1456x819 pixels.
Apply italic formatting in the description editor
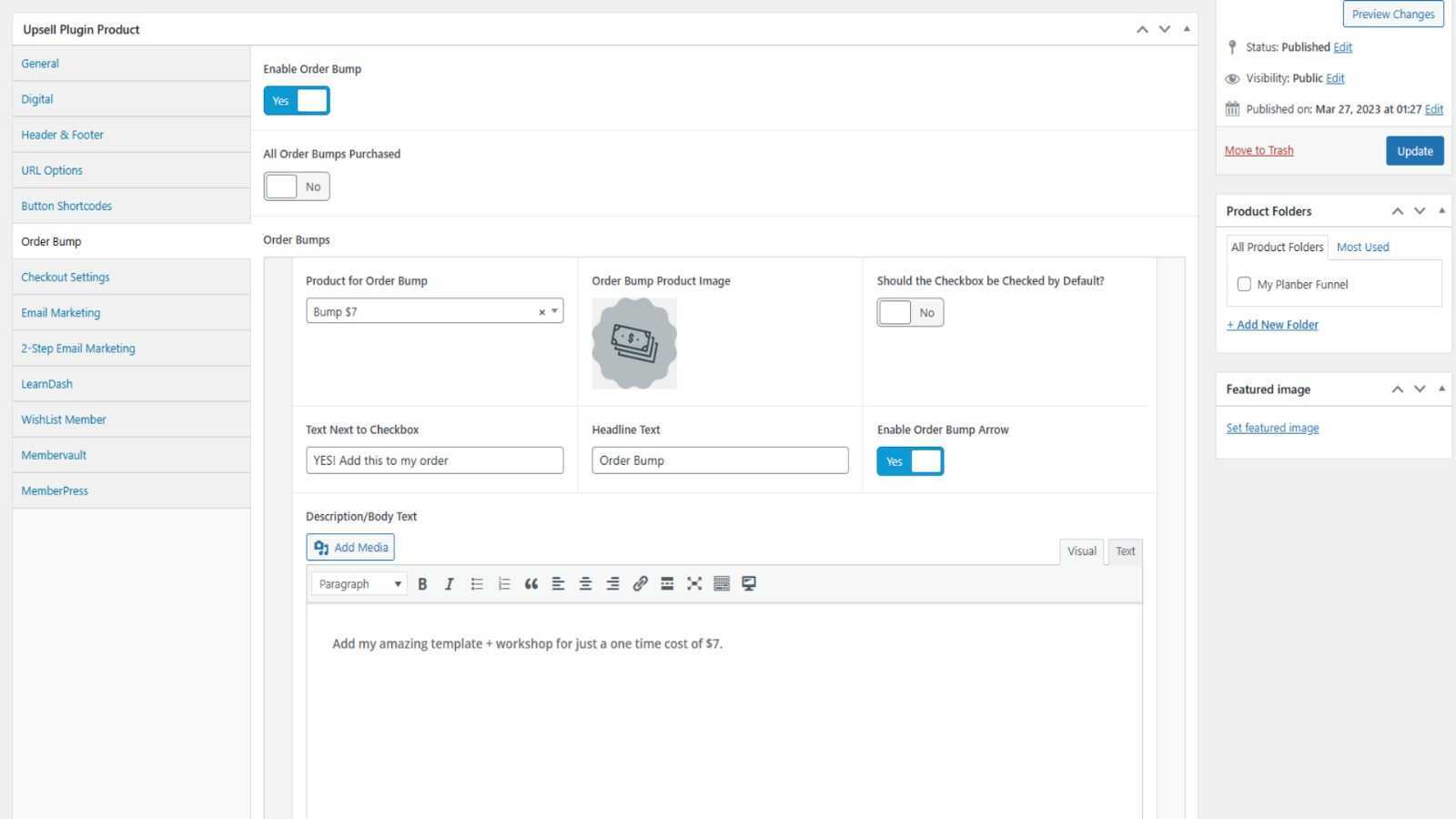tap(449, 584)
